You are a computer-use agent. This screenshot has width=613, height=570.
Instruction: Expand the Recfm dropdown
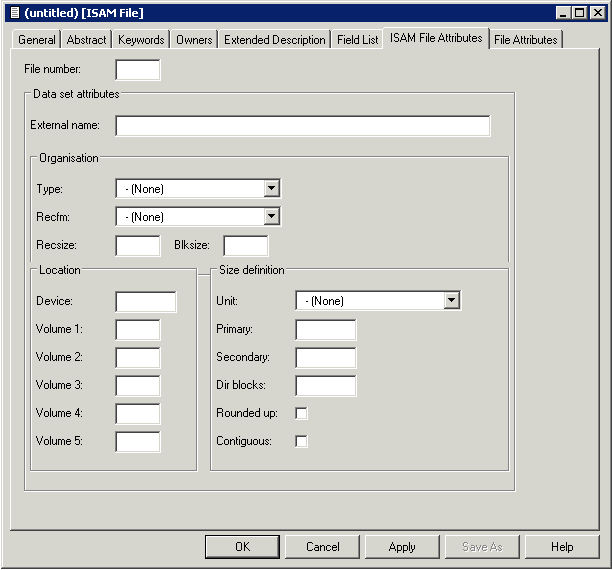tap(271, 217)
